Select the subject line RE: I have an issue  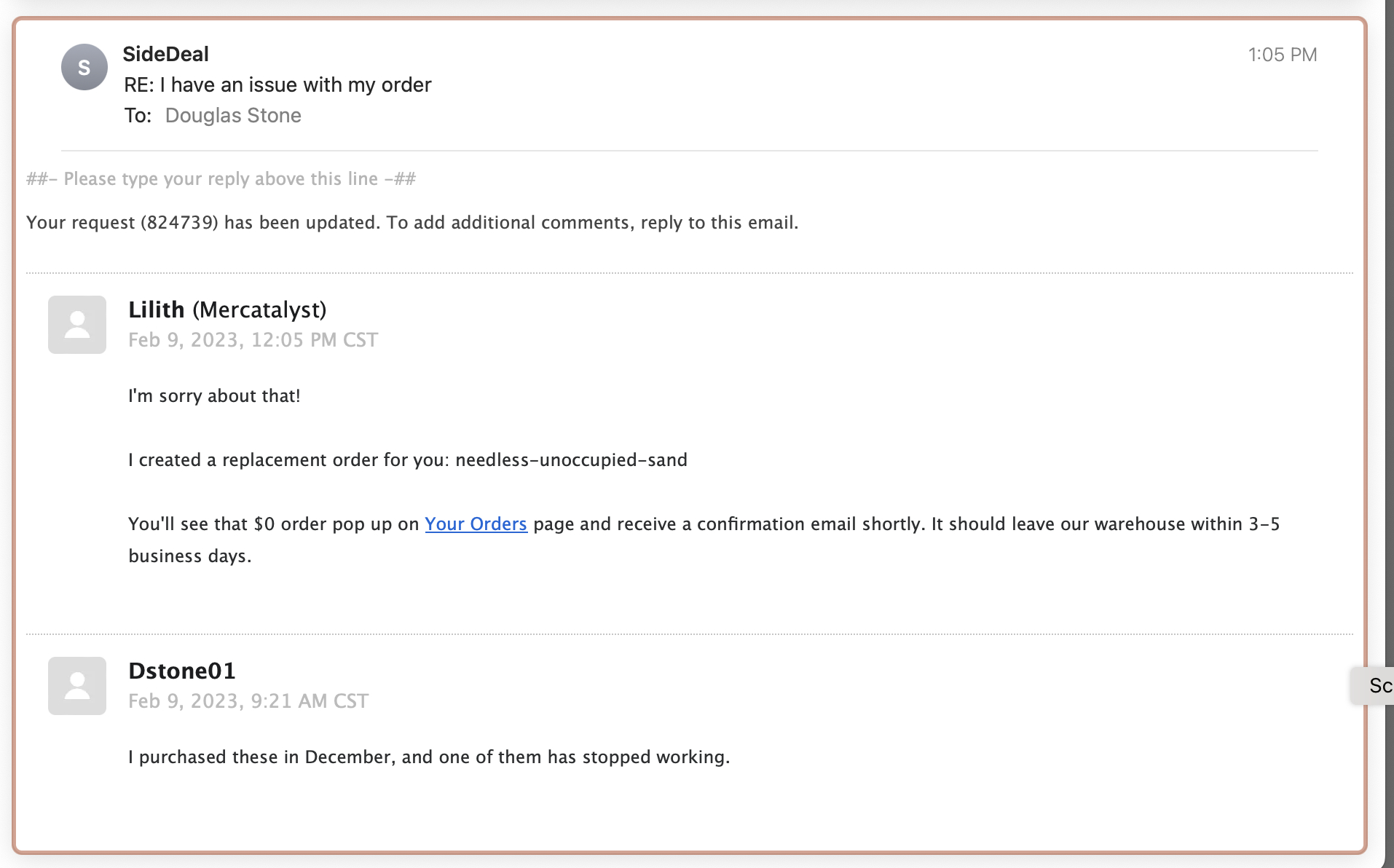(277, 84)
